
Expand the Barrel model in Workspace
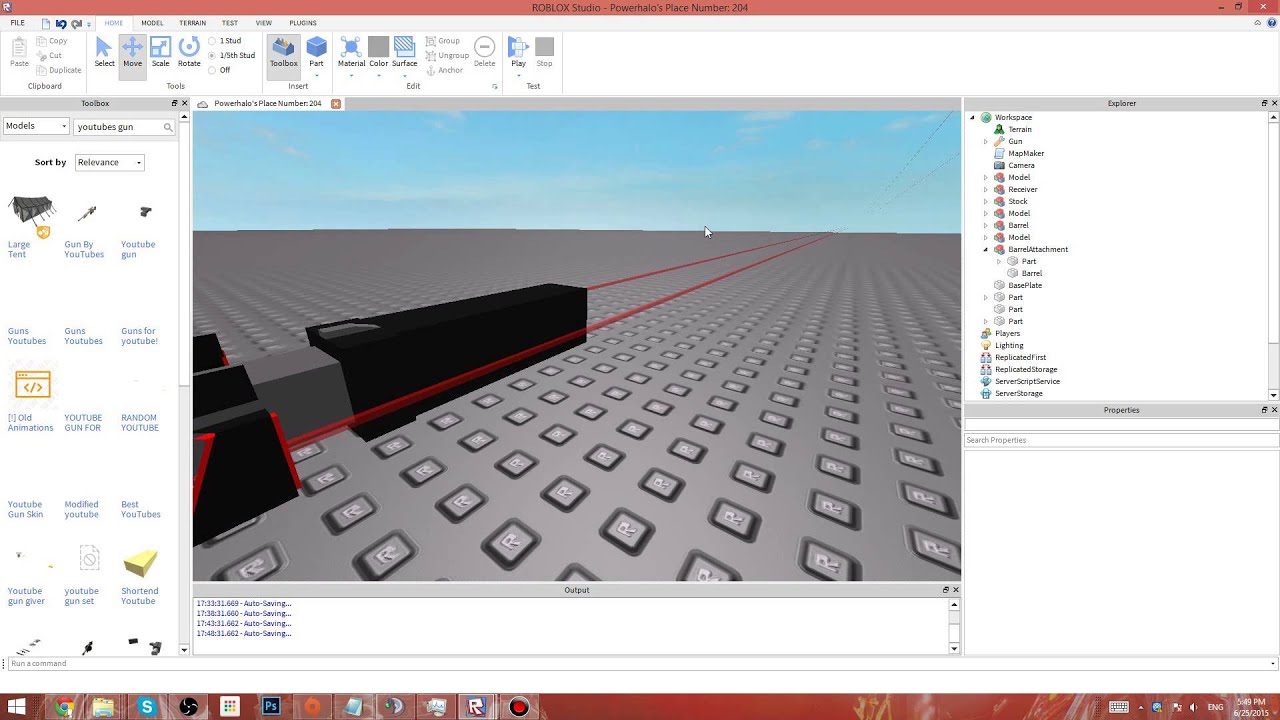tap(985, 225)
